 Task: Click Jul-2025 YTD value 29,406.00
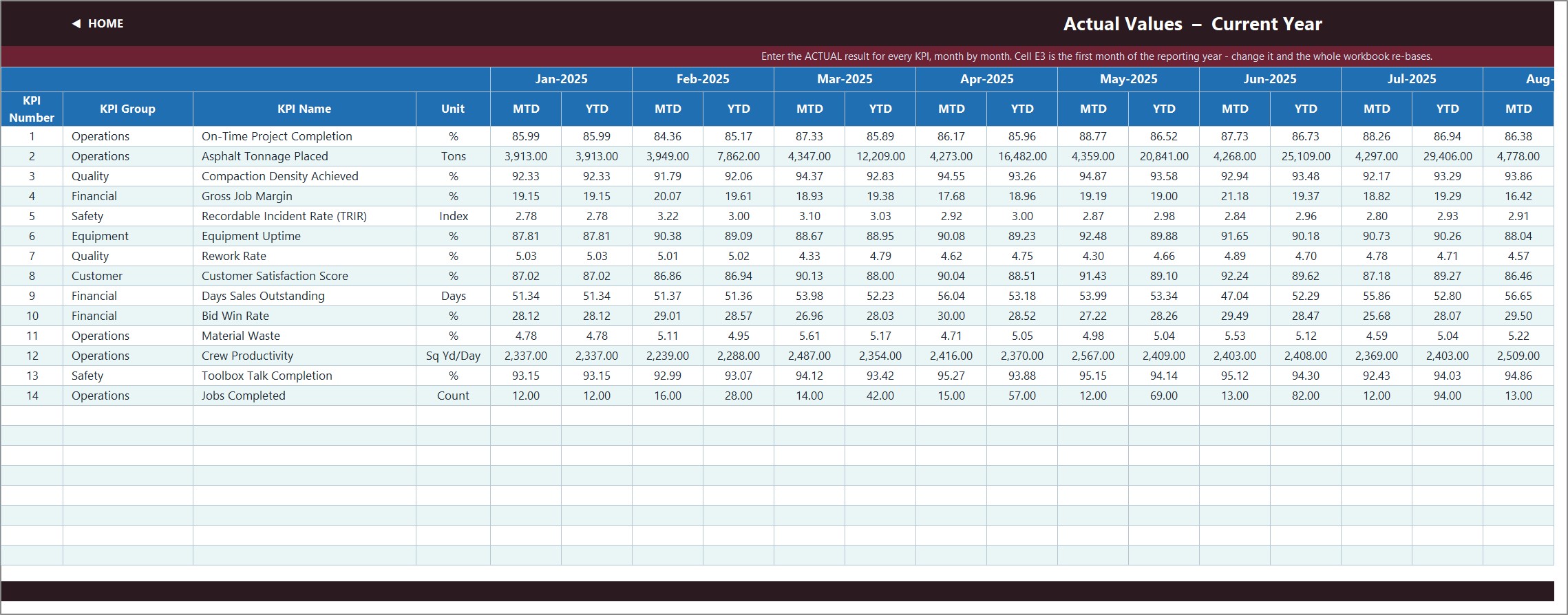(x=1448, y=156)
